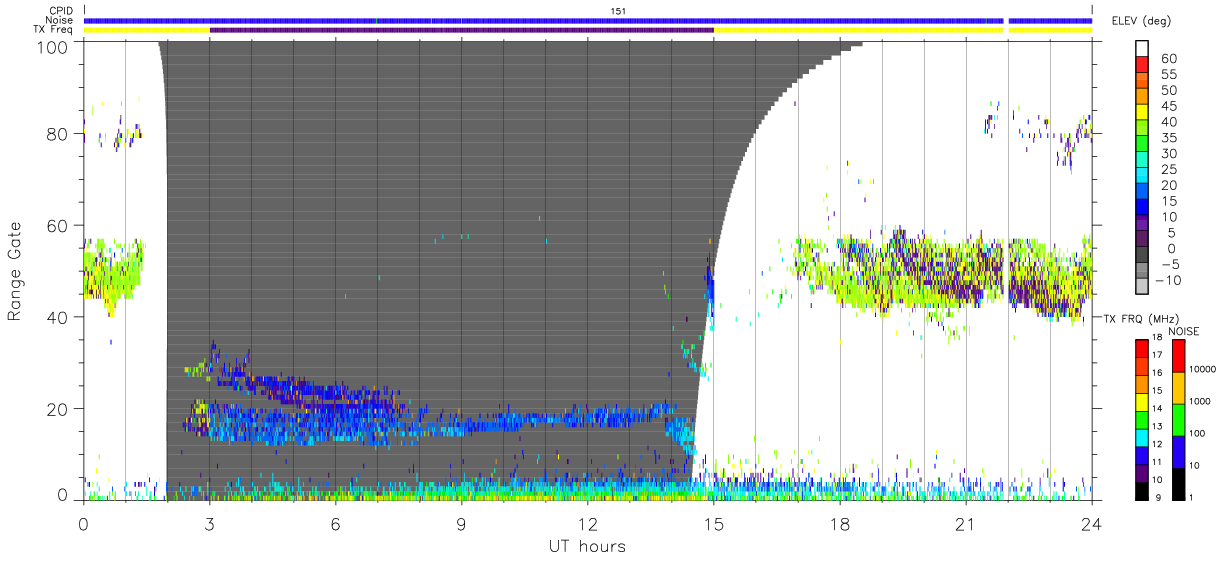Screen dimensions: 1228x567
Task: Select the 12 tick on UT hours axis
Action: click(x=588, y=522)
